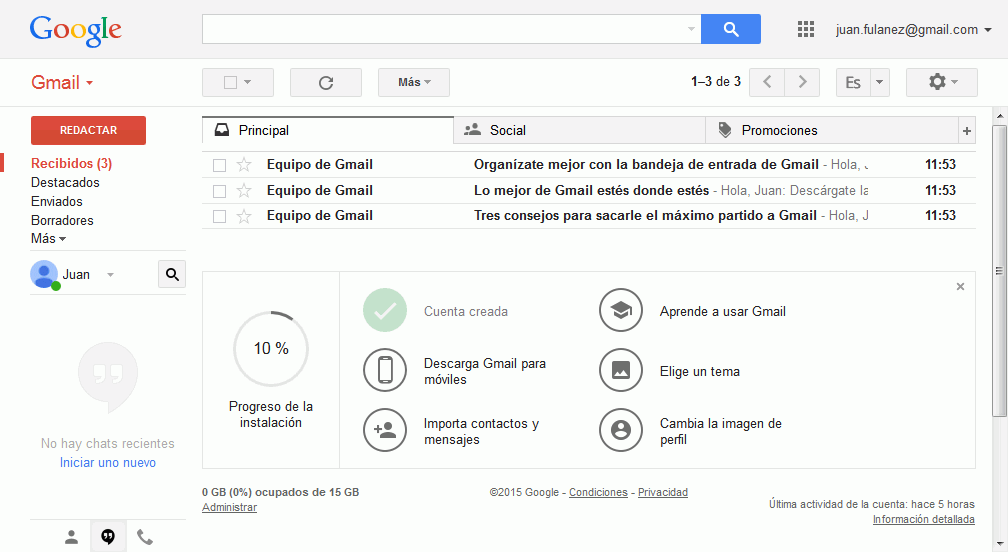Expand the search options arrow in search box

tap(691, 29)
